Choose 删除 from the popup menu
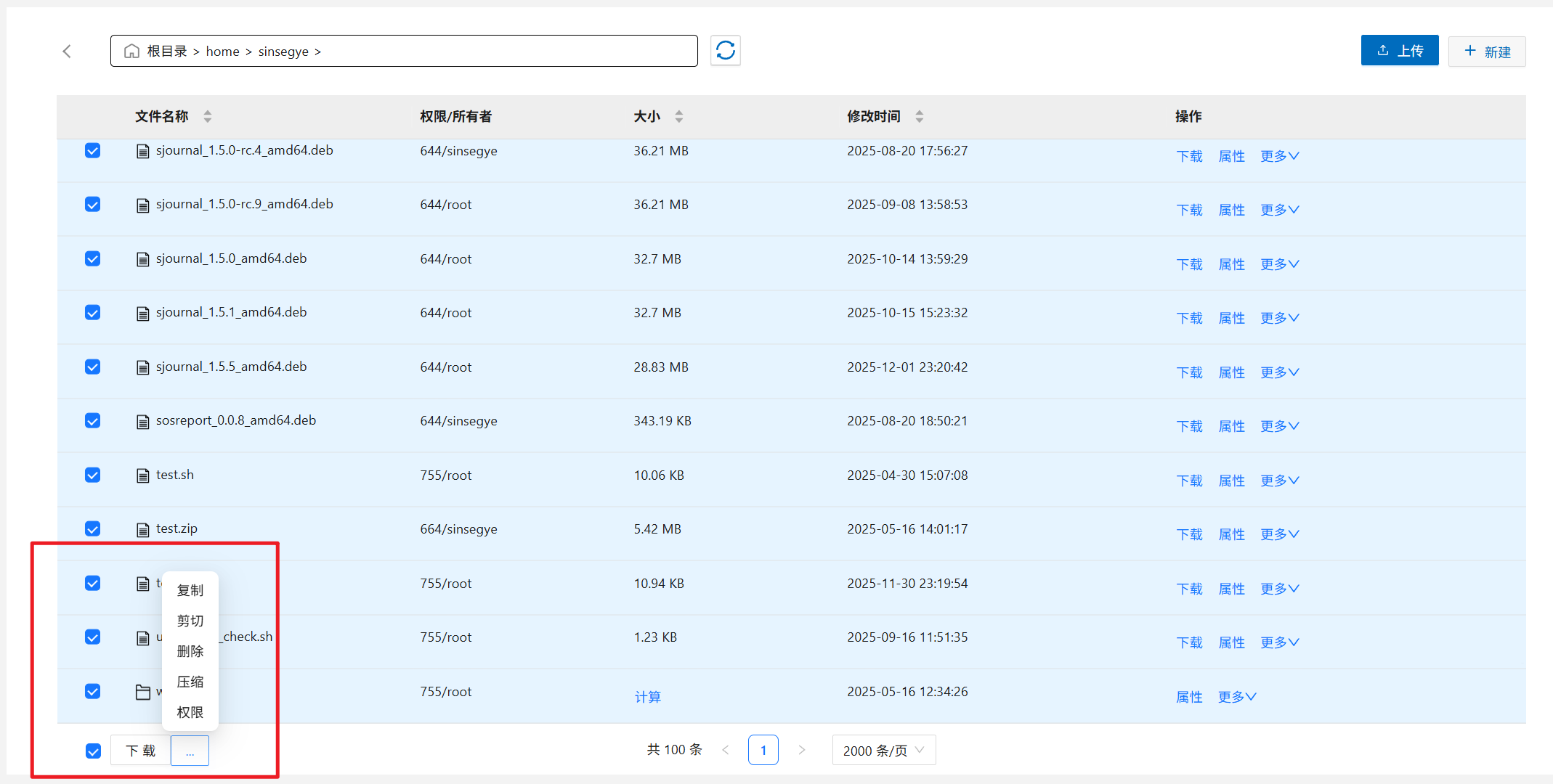 (190, 651)
